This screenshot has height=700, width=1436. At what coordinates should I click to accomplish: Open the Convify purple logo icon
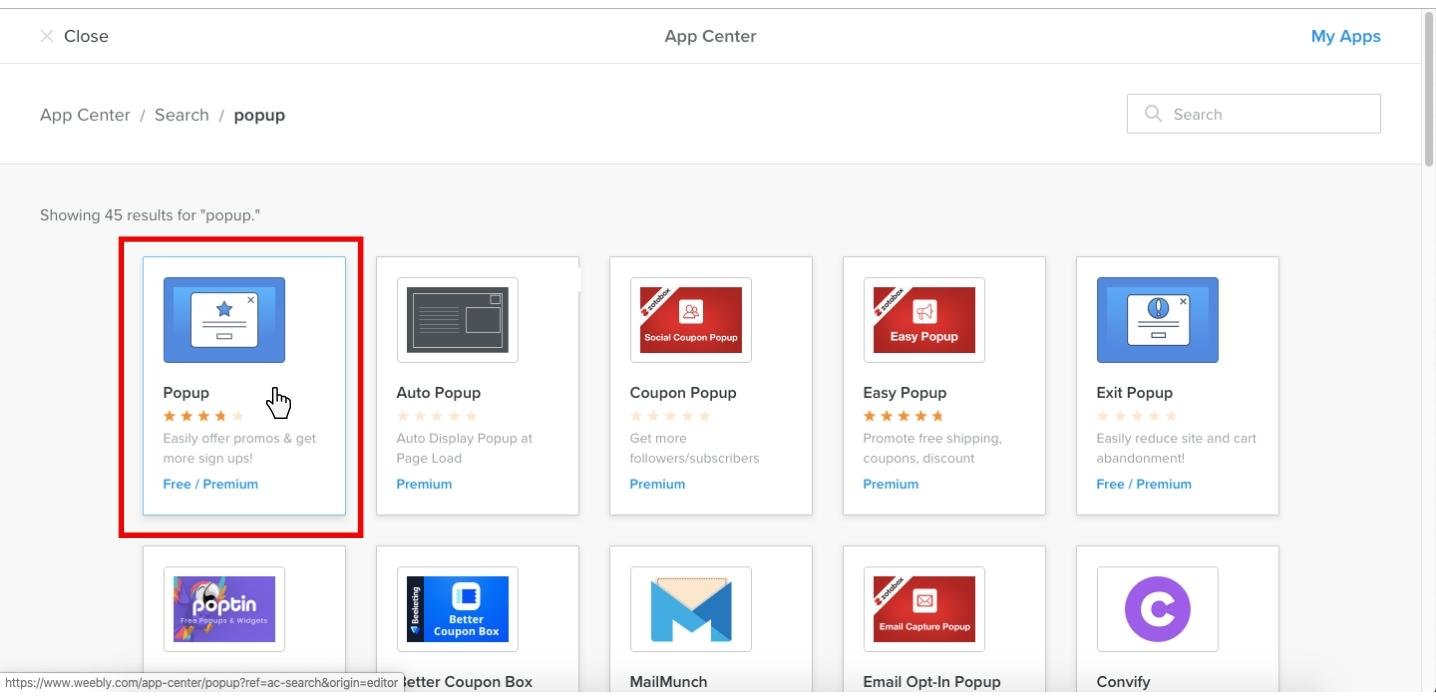(x=1157, y=609)
